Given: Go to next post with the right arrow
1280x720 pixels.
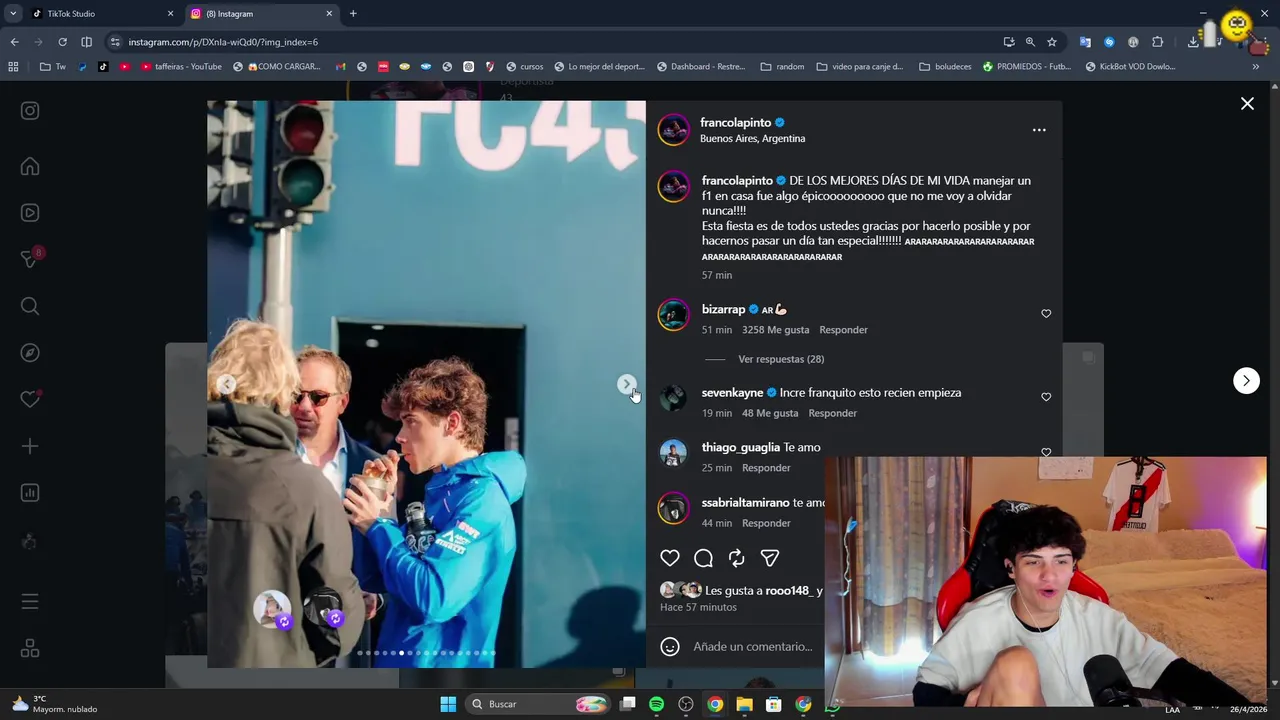Looking at the screenshot, I should 1246,380.
